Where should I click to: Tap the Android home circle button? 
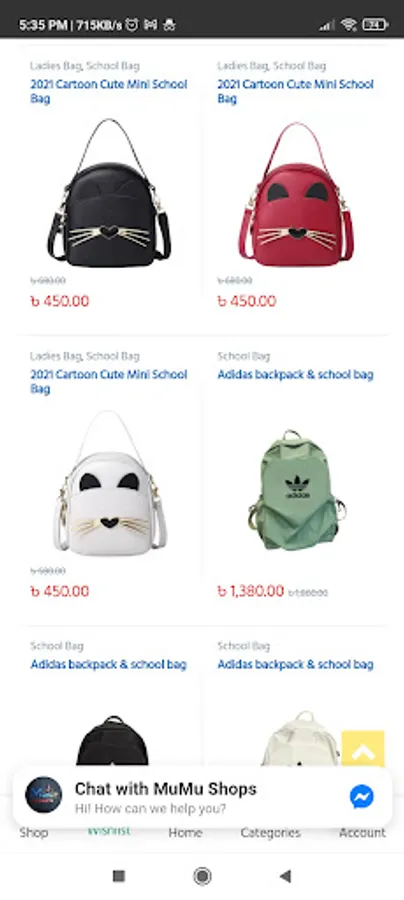click(x=202, y=876)
